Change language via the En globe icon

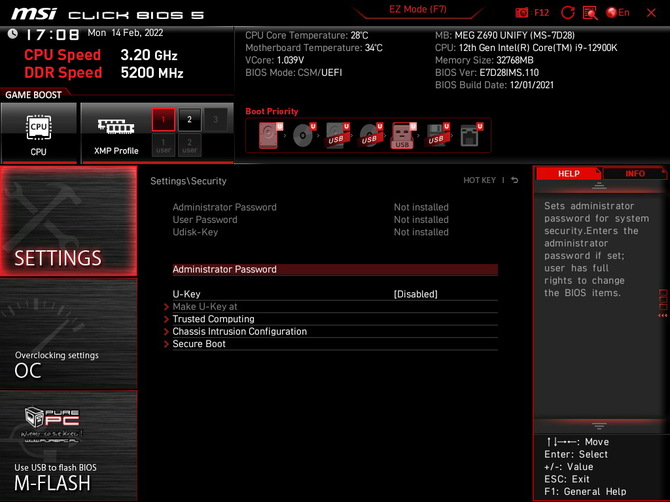pos(618,13)
